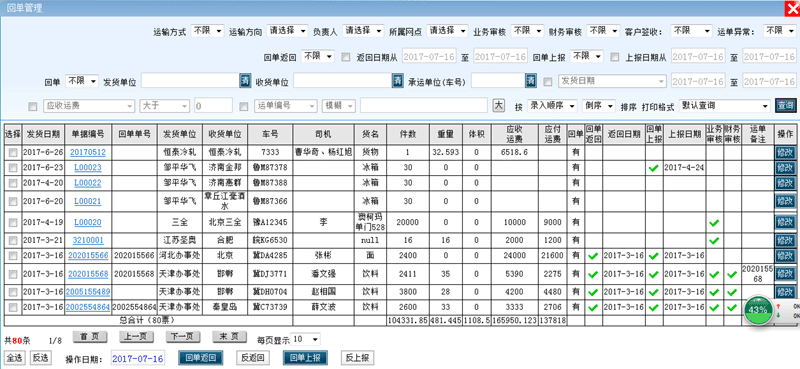Click the blue 回单上报 action button
This screenshot has height=369, width=800.
305,358
